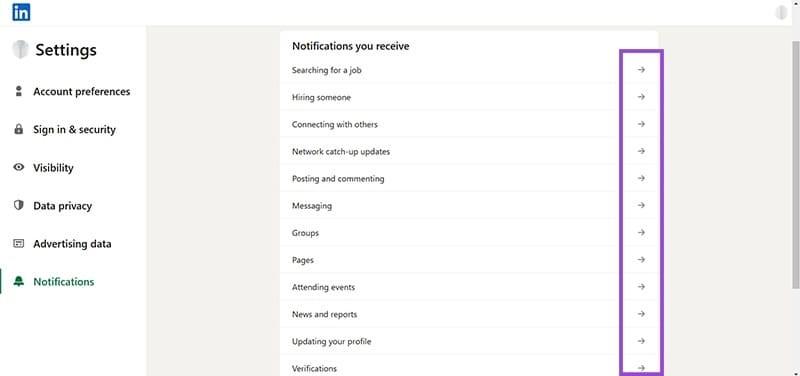Expand the Hiring someone arrow
This screenshot has width=800, height=376.
[x=641, y=97]
